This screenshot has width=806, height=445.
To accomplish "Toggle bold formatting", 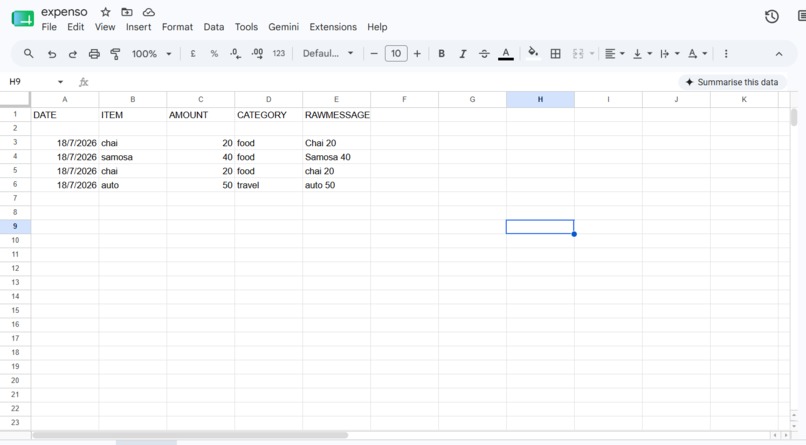I will [x=441, y=53].
